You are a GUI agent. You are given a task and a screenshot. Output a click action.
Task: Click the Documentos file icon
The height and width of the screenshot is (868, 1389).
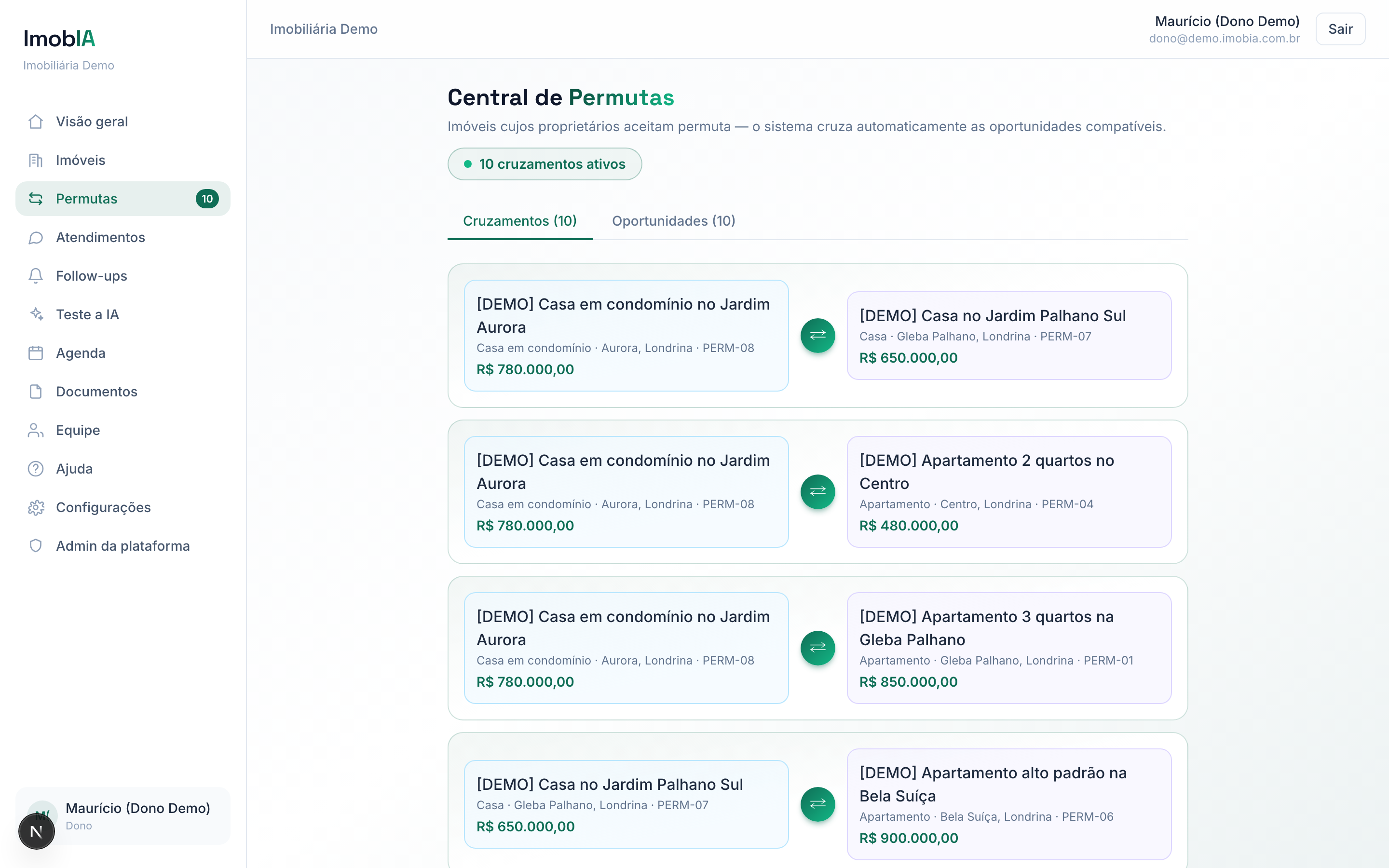[36, 392]
